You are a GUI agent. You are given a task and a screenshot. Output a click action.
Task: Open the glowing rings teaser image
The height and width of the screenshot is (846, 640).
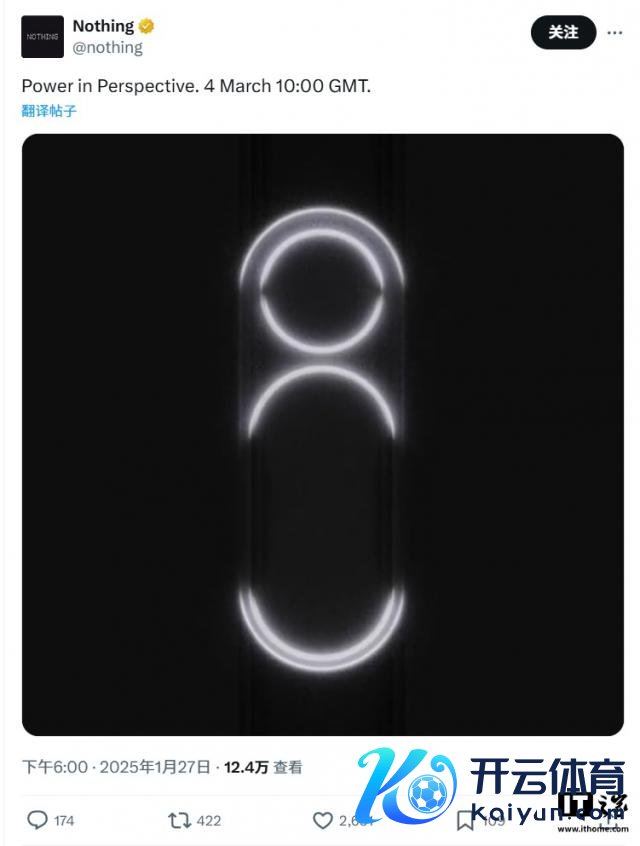point(323,434)
